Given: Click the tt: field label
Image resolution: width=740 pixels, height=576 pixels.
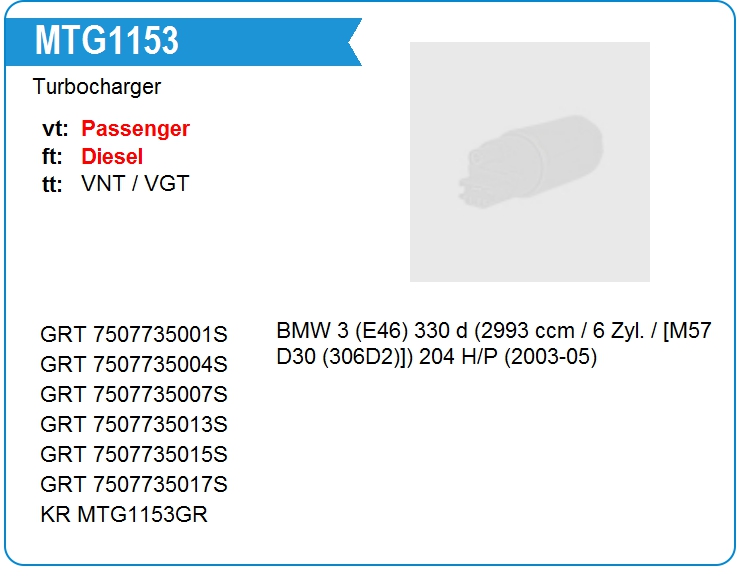Looking at the screenshot, I should click(x=52, y=184).
